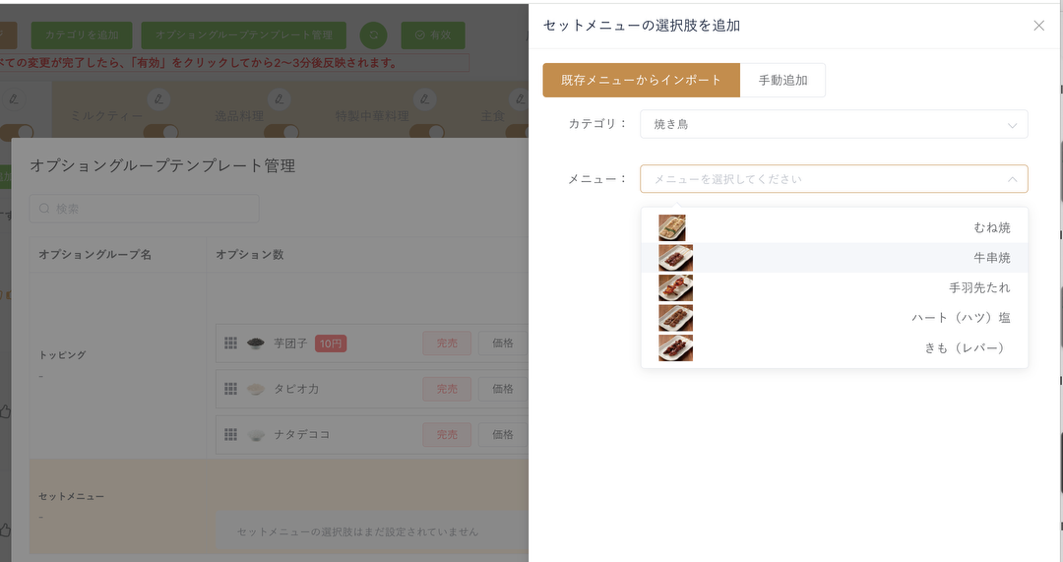The image size is (1063, 562).
Task: Select むね焼 from the menu list
Action: pyautogui.click(x=835, y=228)
